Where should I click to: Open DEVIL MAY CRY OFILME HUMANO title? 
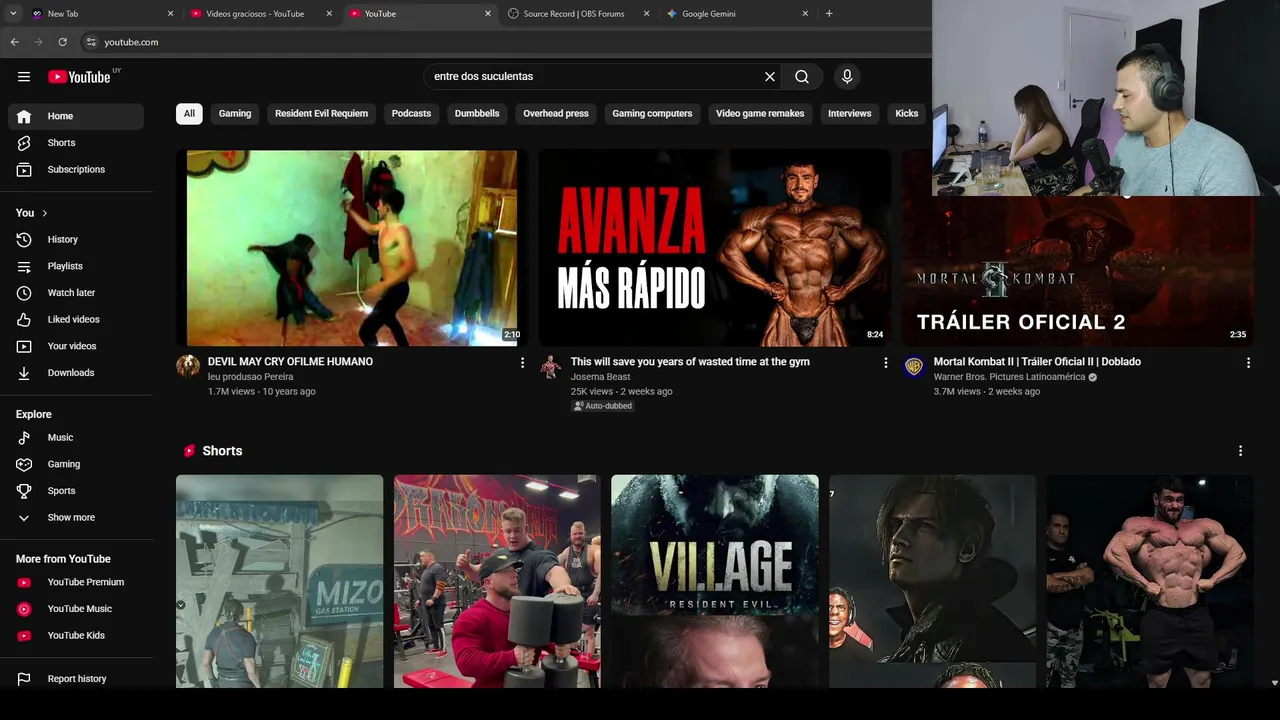point(290,362)
